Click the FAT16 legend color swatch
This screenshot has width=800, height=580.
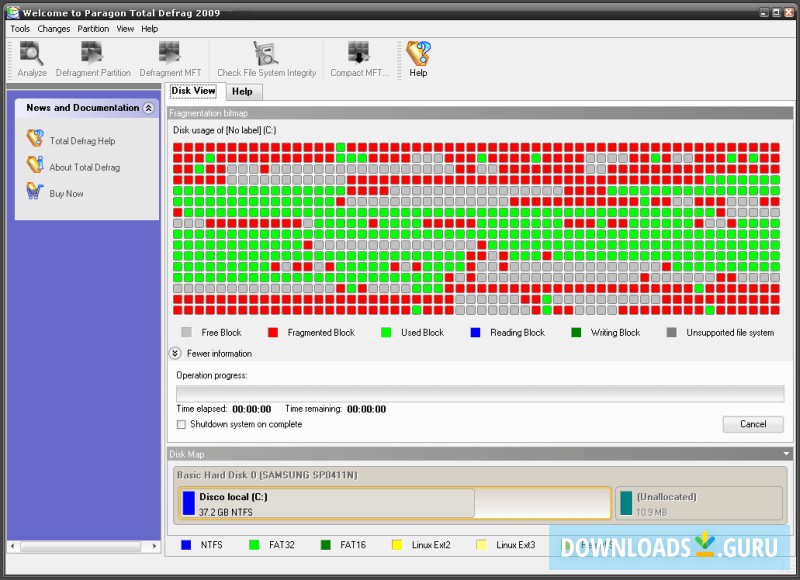(x=326, y=545)
